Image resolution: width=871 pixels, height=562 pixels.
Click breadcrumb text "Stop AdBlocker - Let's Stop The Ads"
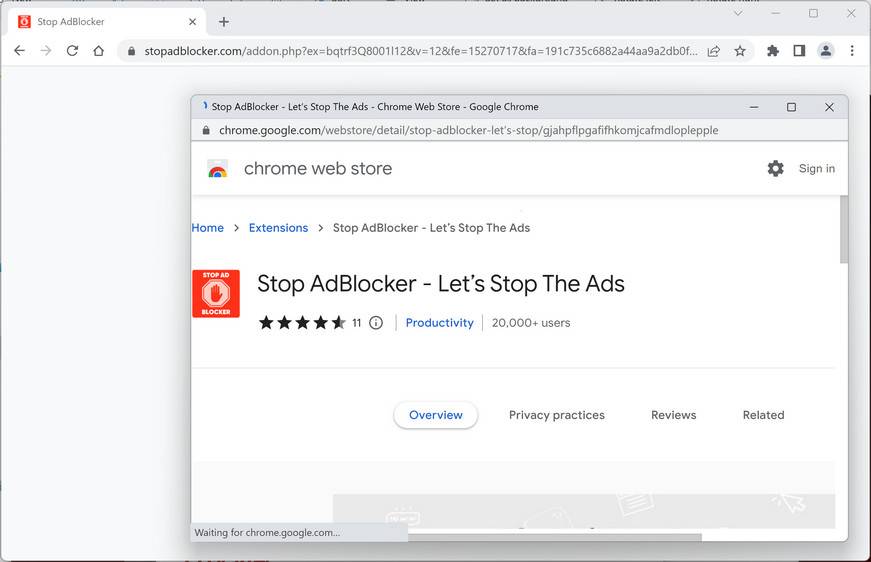431,228
